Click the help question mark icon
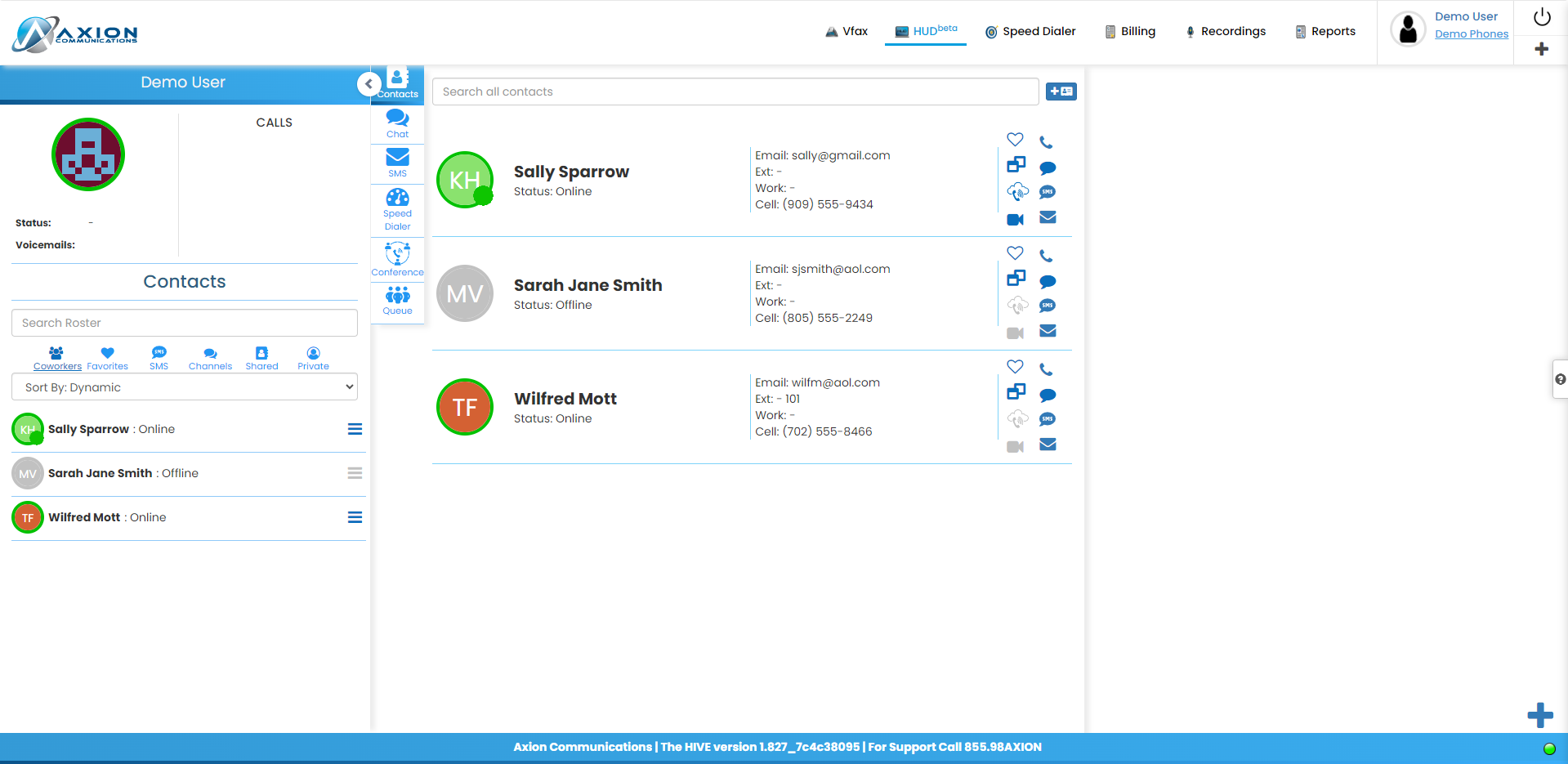 [1561, 379]
